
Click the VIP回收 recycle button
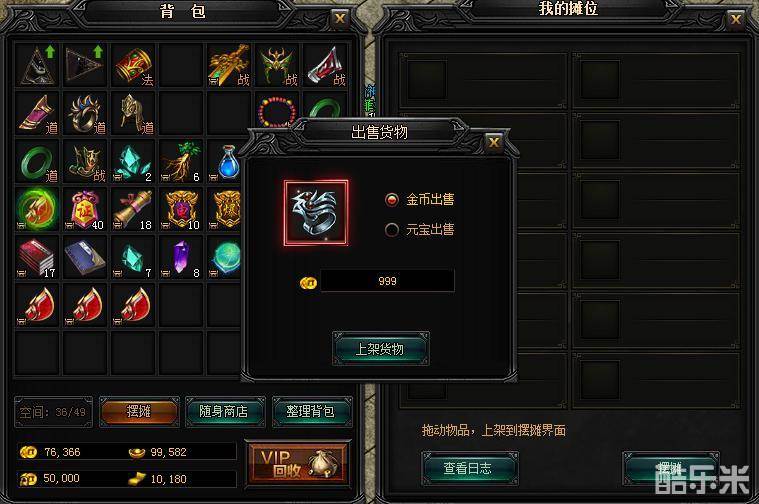298,463
